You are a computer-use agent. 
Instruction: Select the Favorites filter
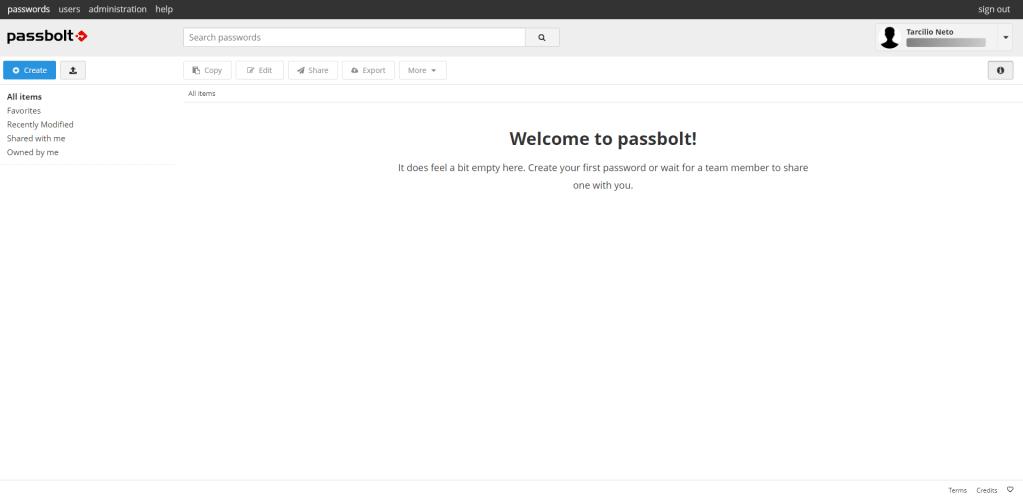(x=24, y=111)
